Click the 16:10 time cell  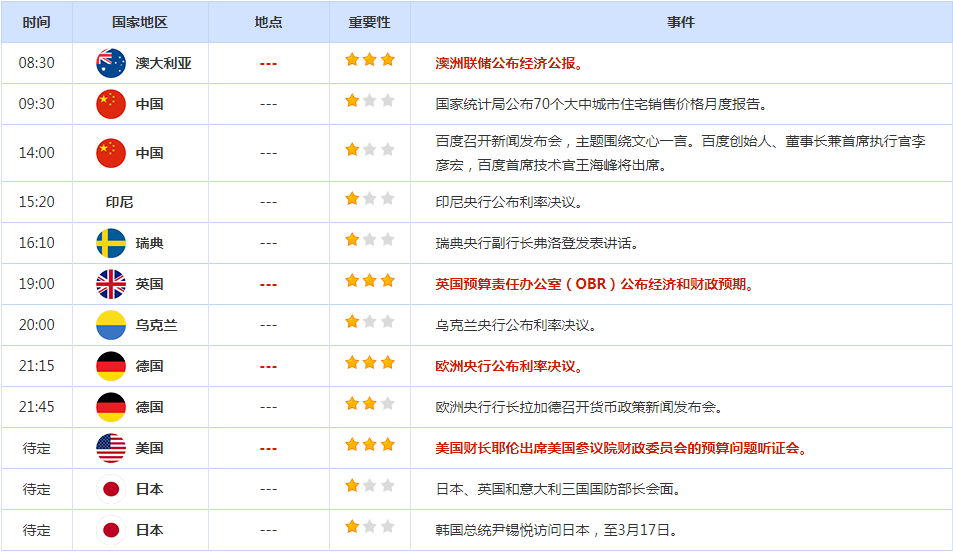(36, 243)
